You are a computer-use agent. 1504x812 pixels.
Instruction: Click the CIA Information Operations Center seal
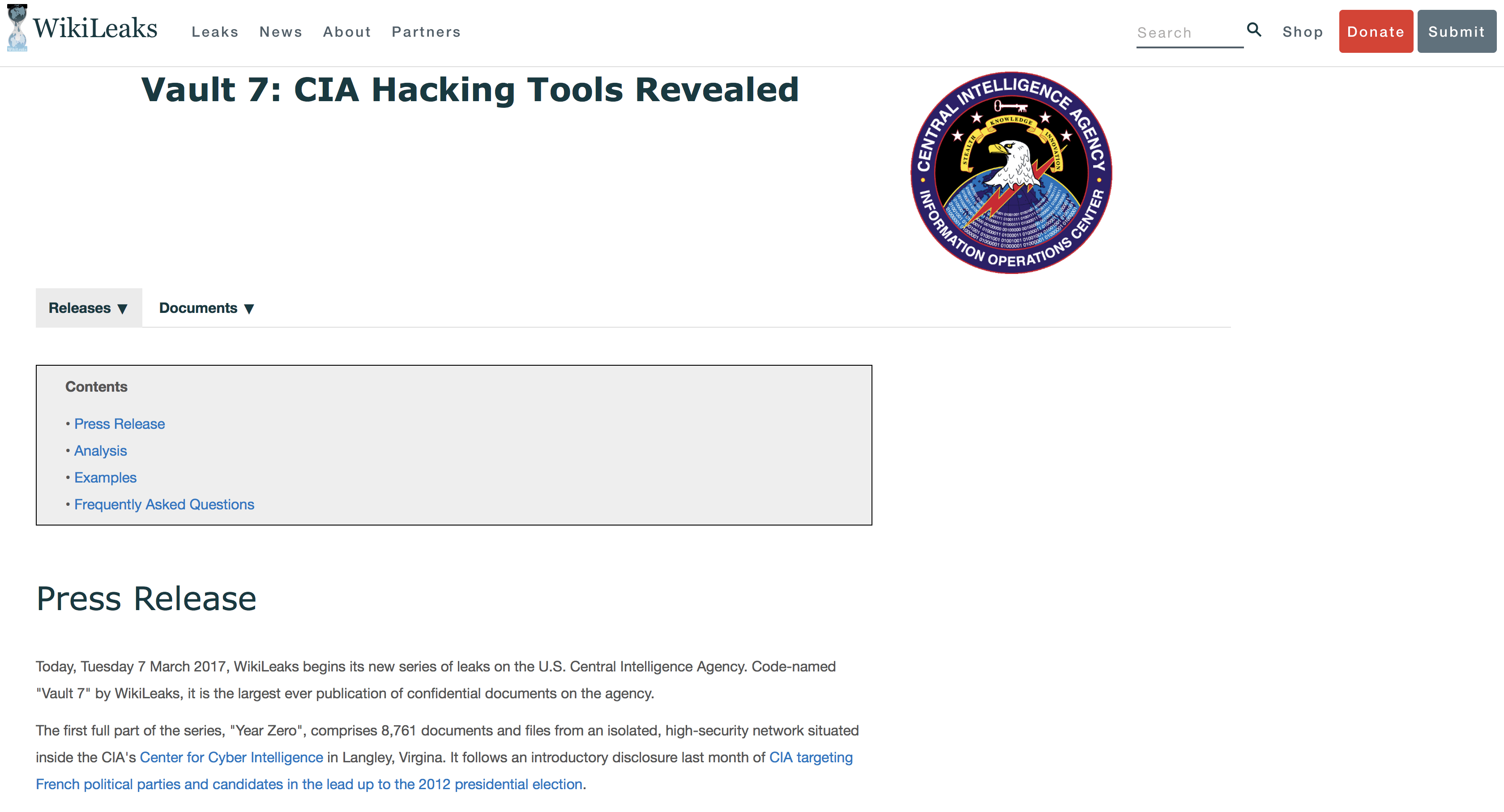coord(1011,173)
